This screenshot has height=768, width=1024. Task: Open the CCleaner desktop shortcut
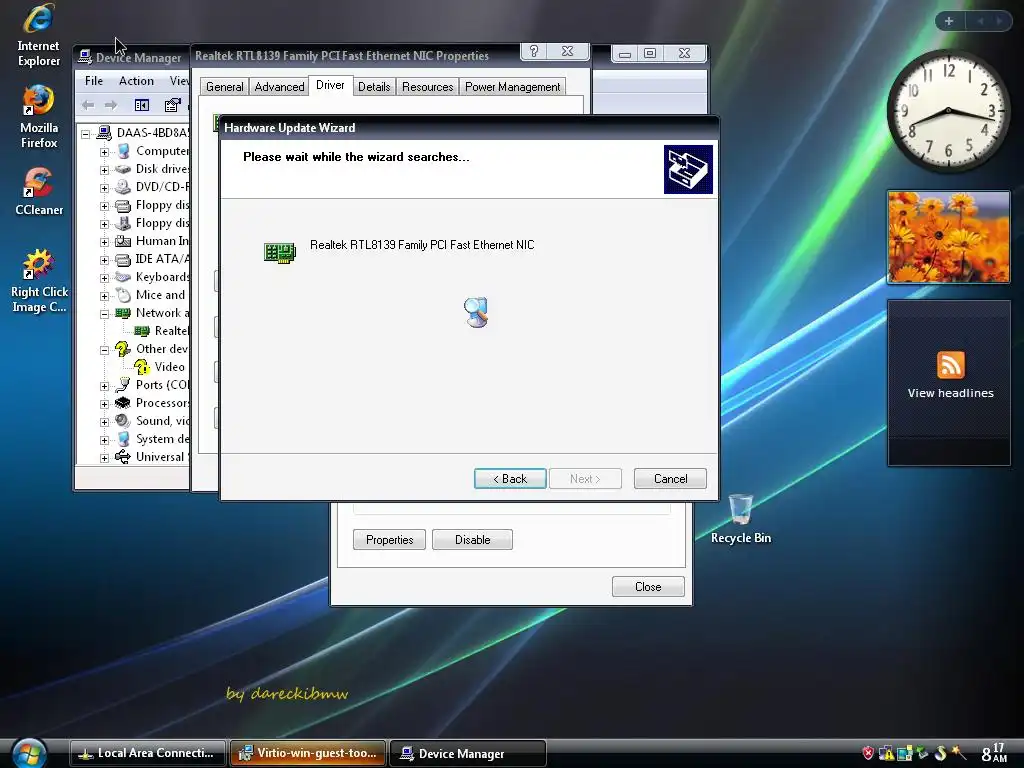click(x=39, y=191)
